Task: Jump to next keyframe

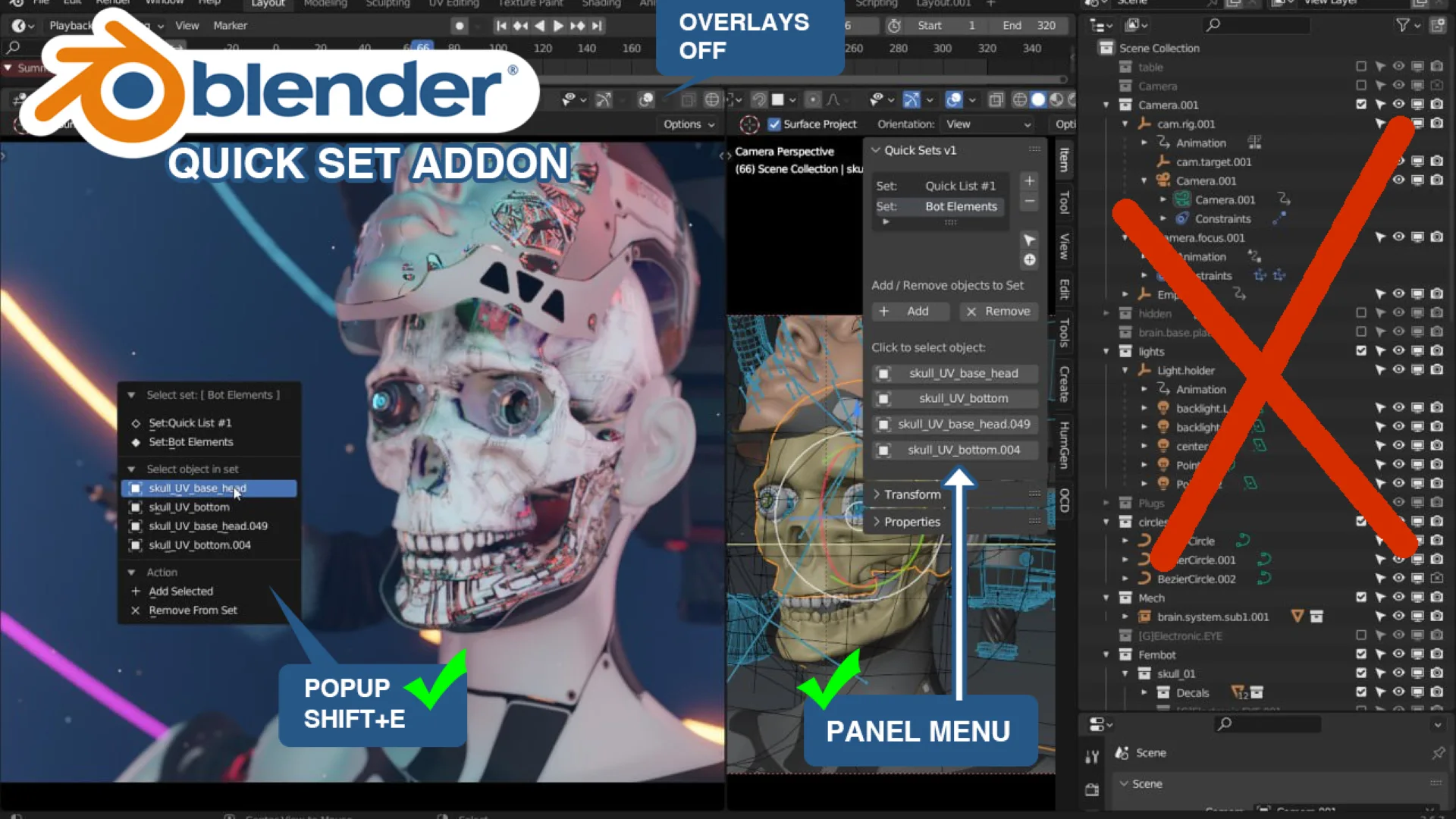Action: (x=578, y=26)
